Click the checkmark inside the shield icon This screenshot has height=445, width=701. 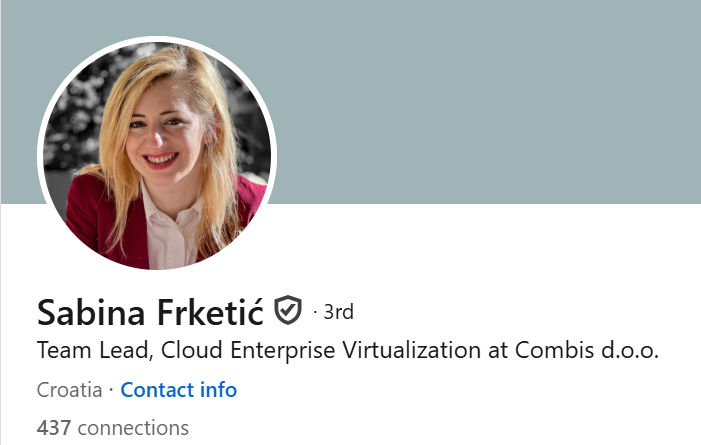point(288,309)
